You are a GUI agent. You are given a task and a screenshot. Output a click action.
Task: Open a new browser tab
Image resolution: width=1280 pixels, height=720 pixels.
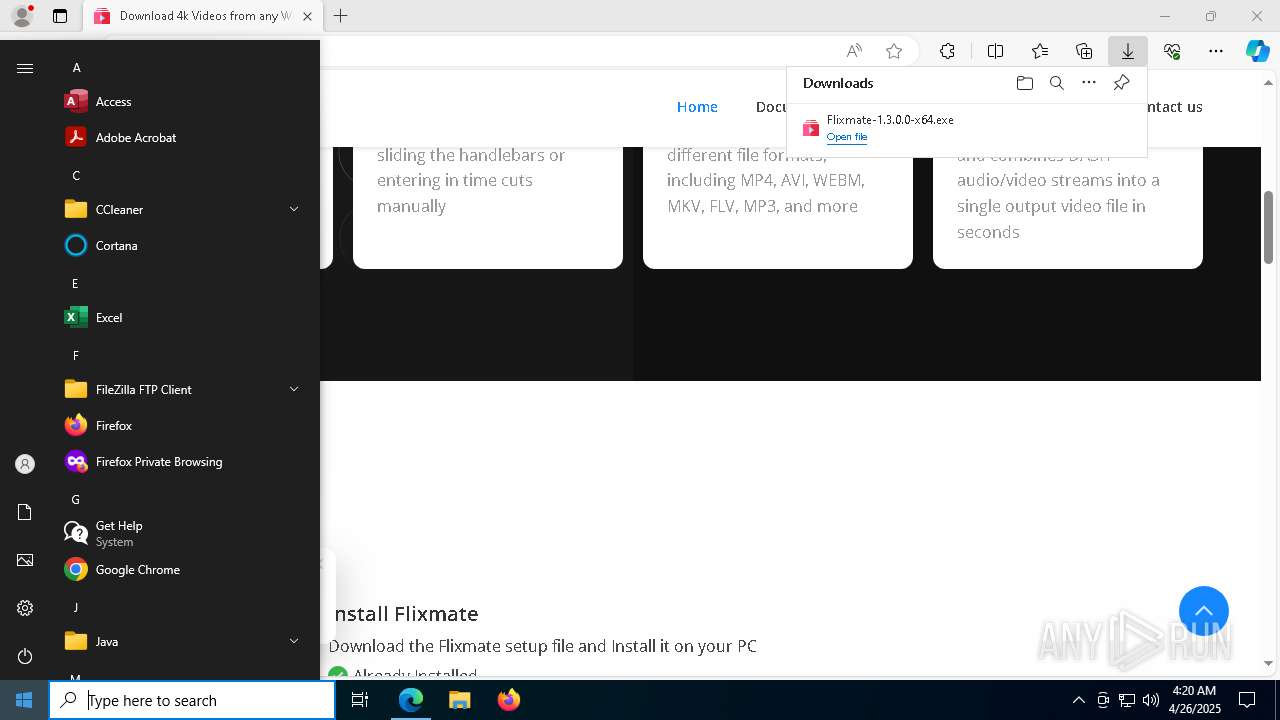341,16
